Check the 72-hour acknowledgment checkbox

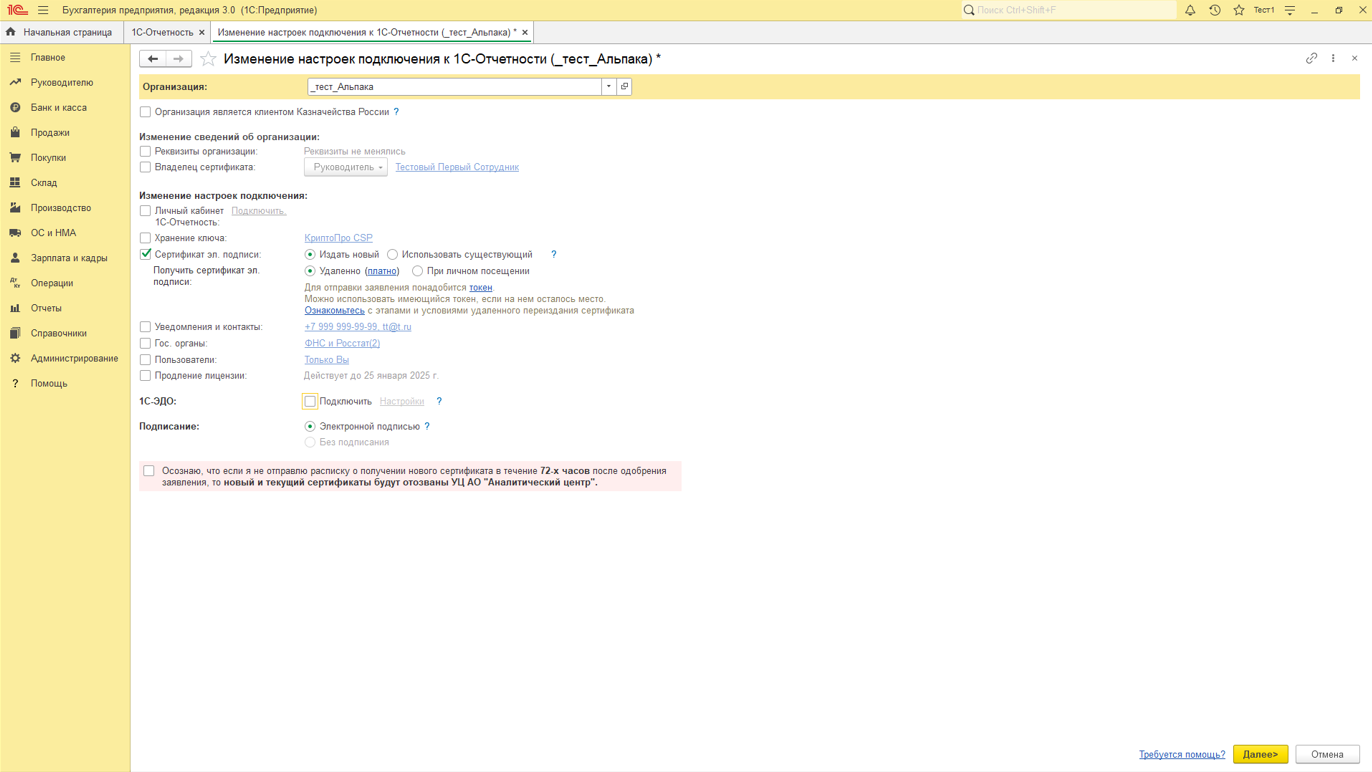(x=149, y=471)
